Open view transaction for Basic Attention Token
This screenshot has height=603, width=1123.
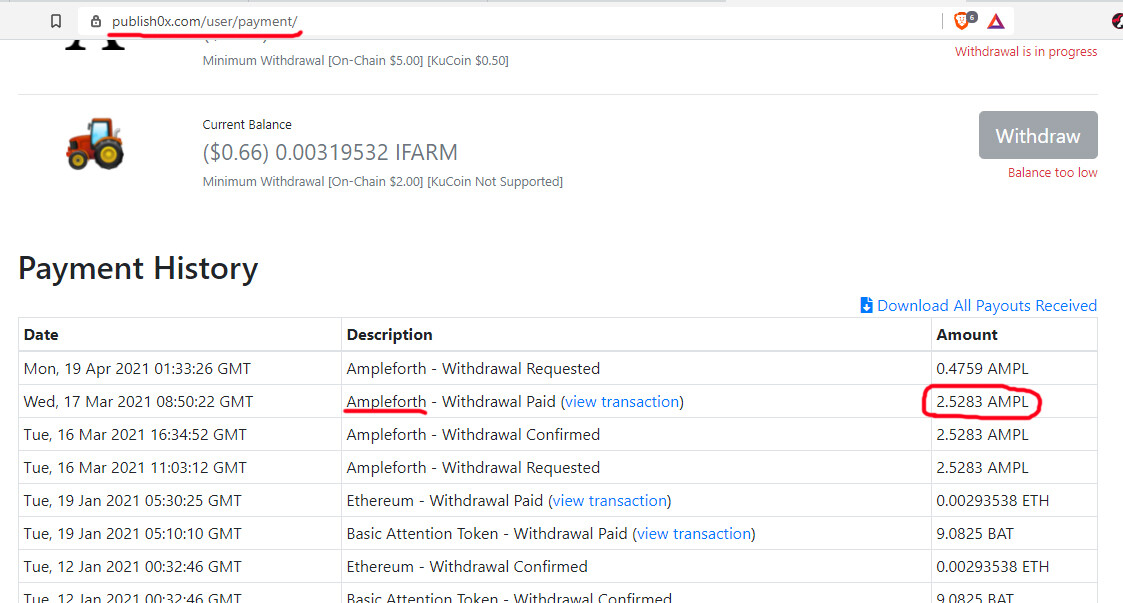pos(694,533)
